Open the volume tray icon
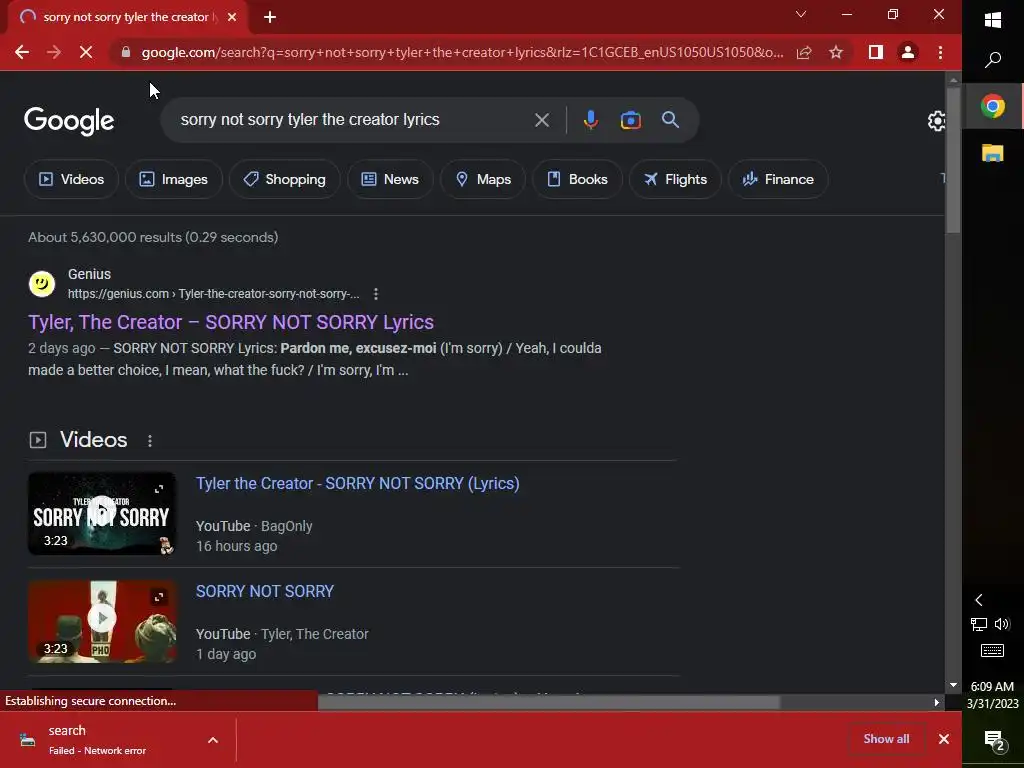1024x768 pixels. click(x=1002, y=624)
